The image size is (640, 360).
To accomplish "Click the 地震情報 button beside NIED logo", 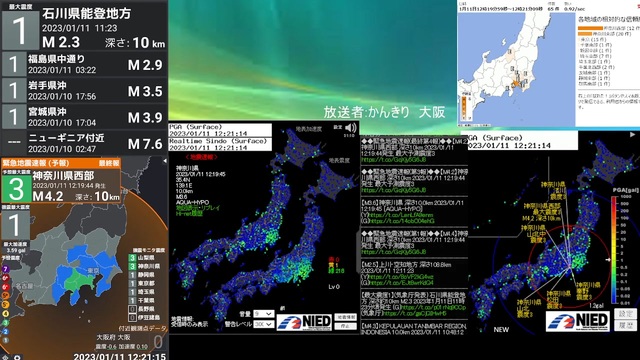I will click(x=346, y=317).
